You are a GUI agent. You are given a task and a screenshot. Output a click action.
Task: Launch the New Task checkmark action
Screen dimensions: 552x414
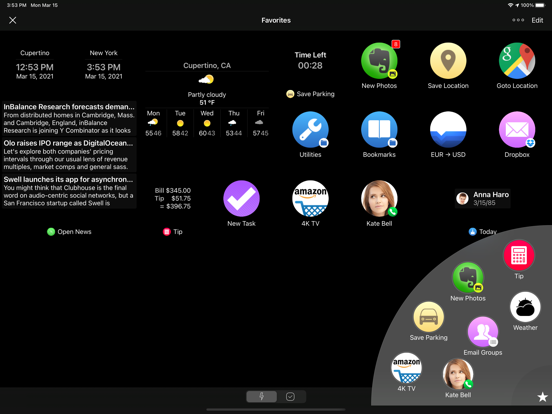tap(242, 199)
